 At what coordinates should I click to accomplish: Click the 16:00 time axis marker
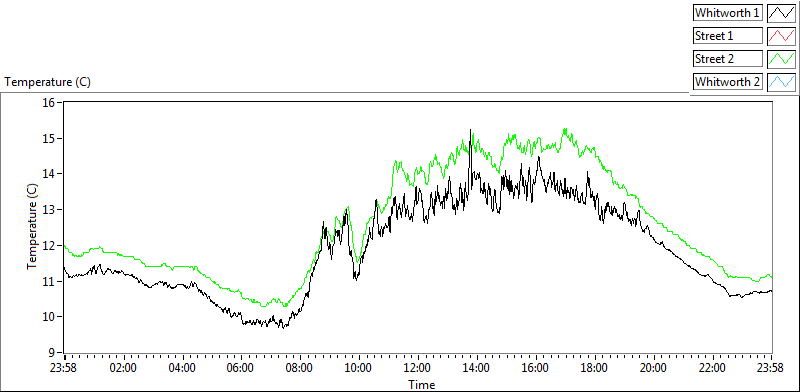click(536, 368)
